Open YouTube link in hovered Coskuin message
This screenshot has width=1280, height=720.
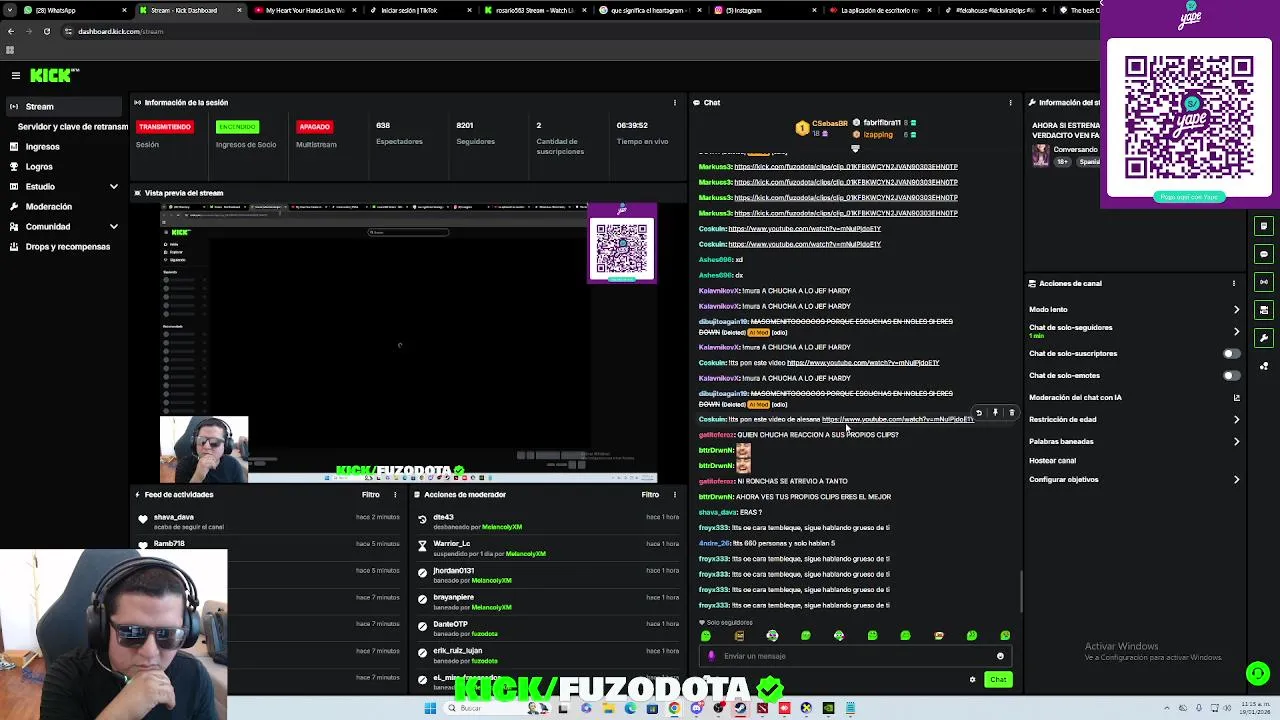pyautogui.click(x=897, y=420)
